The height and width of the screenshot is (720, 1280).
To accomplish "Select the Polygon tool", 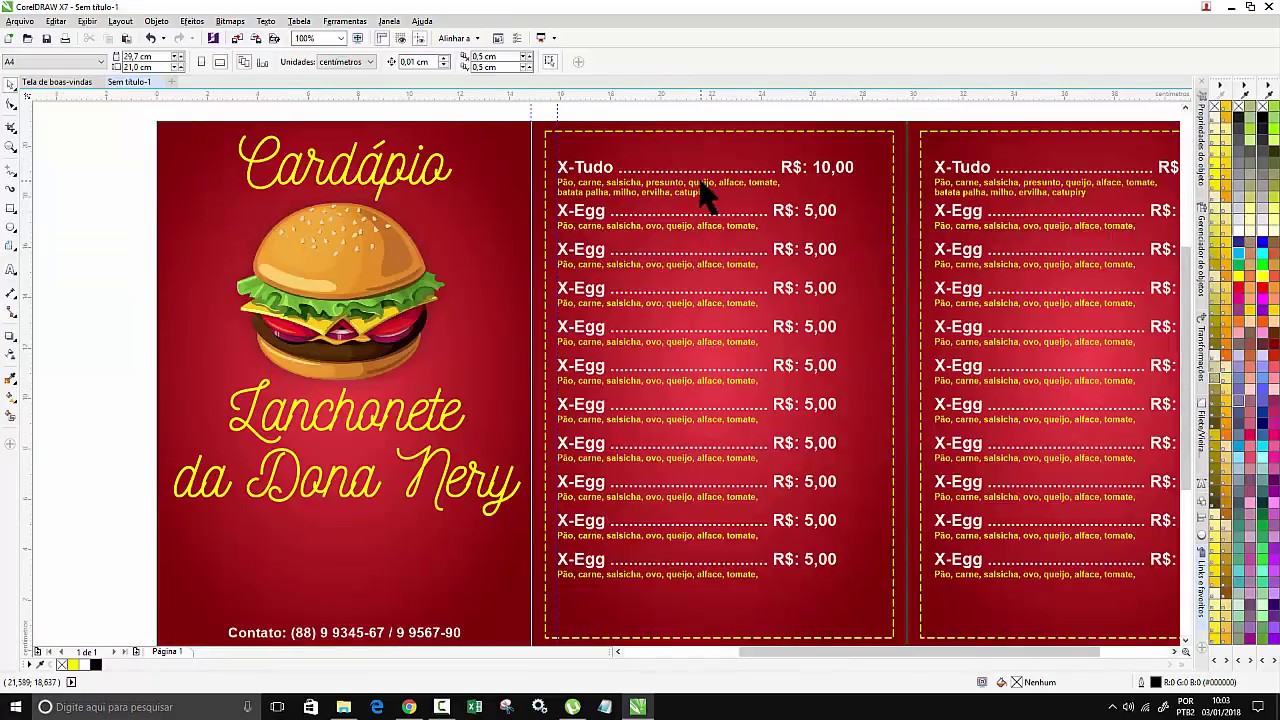I will pos(11,247).
